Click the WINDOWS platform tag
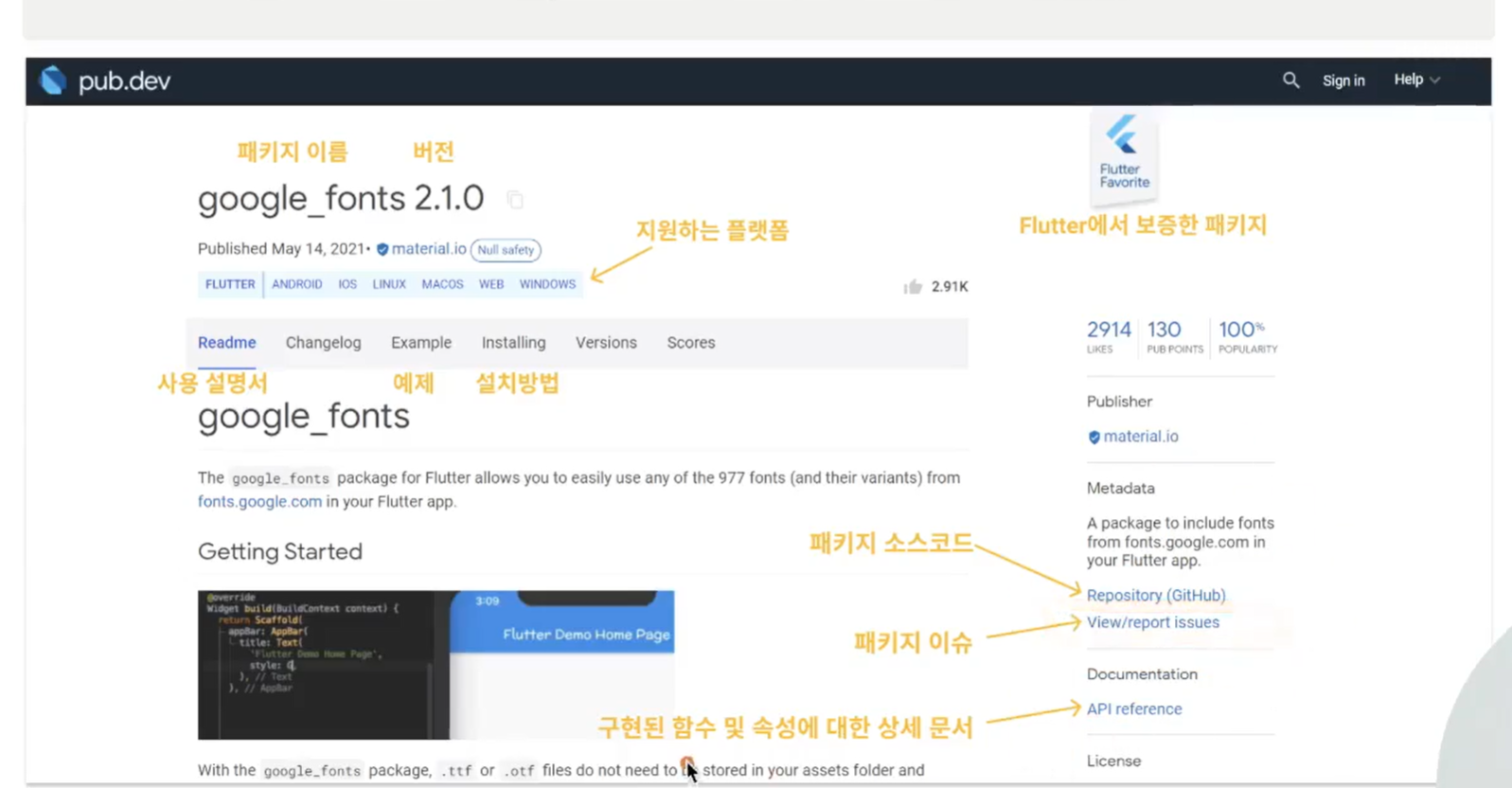Image resolution: width=1512 pixels, height=788 pixels. tap(547, 284)
